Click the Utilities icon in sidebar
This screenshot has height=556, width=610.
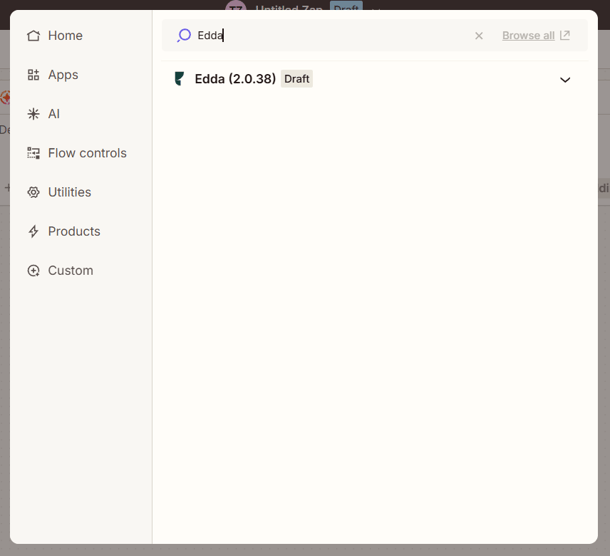(x=34, y=192)
